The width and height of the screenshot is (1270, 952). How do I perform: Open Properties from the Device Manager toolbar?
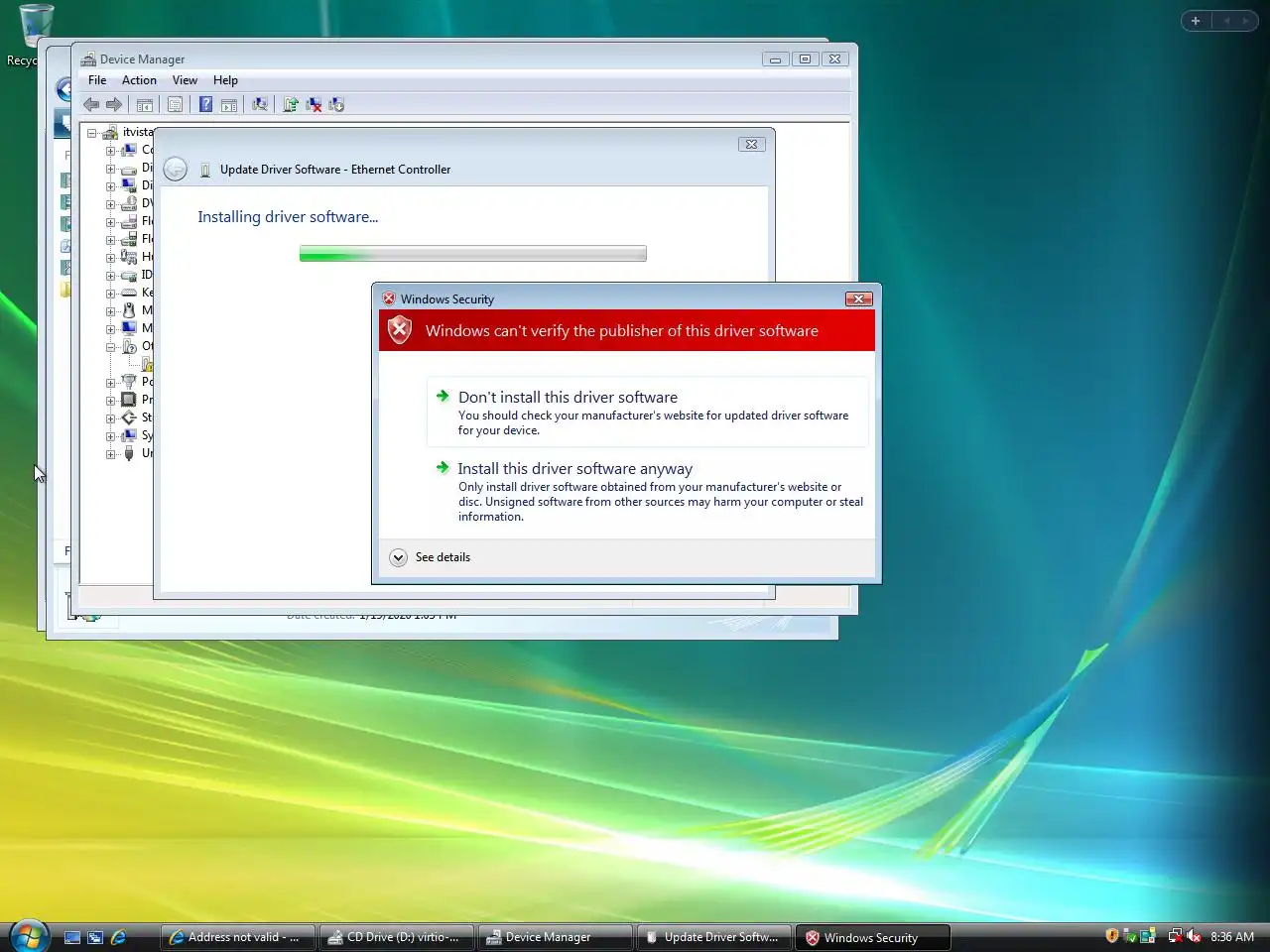coord(175,104)
